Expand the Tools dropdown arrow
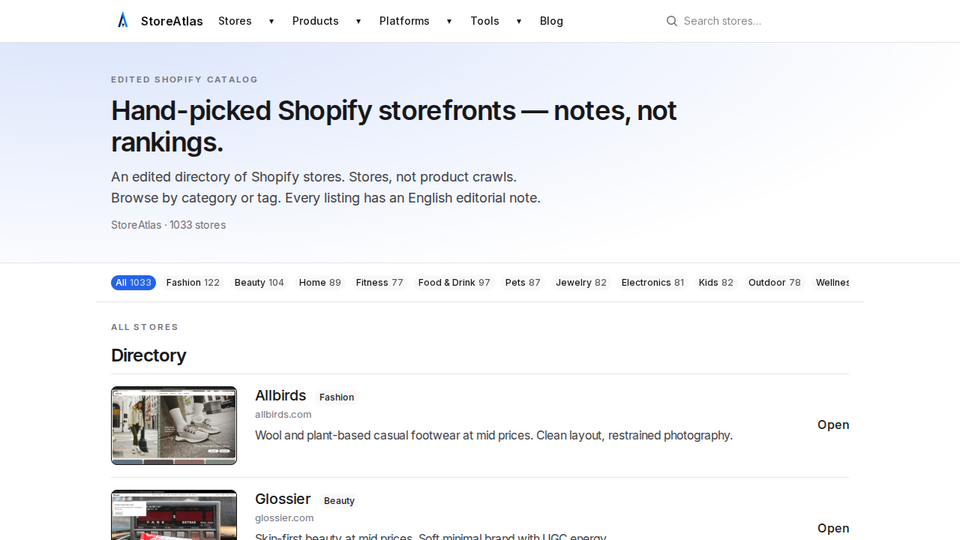 [x=519, y=21]
